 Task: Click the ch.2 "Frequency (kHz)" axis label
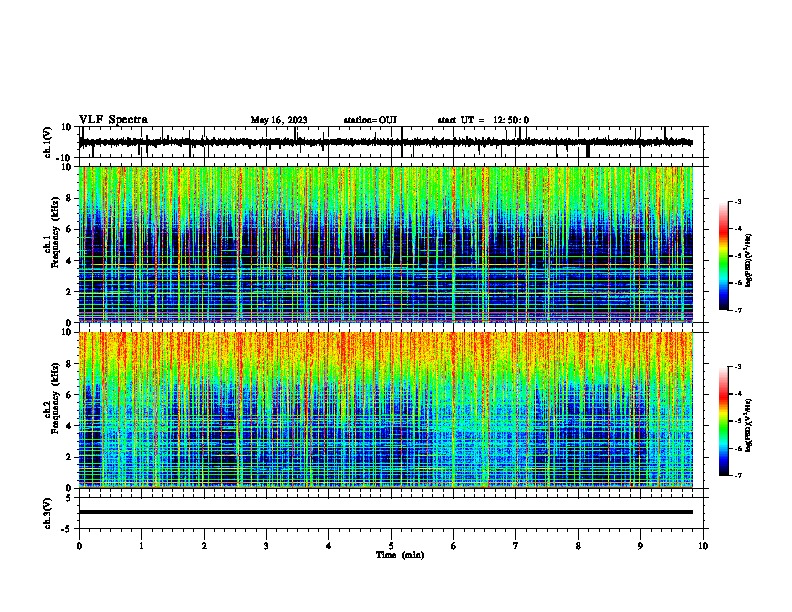click(55, 398)
